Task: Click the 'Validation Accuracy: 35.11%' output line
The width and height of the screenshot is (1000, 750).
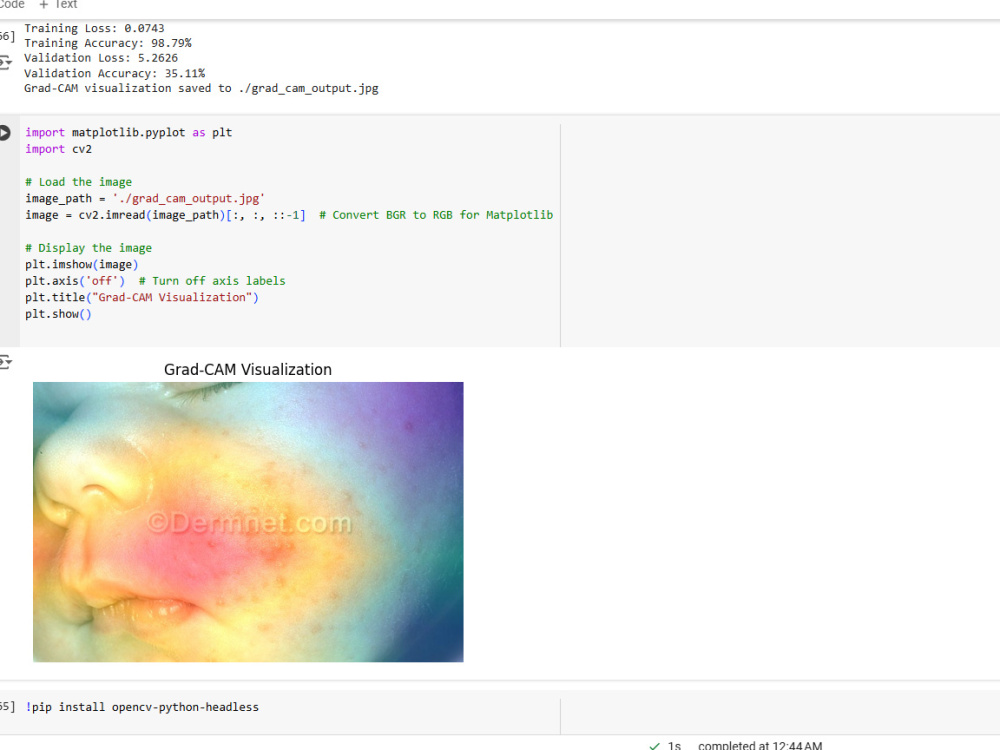Action: pyautogui.click(x=115, y=73)
